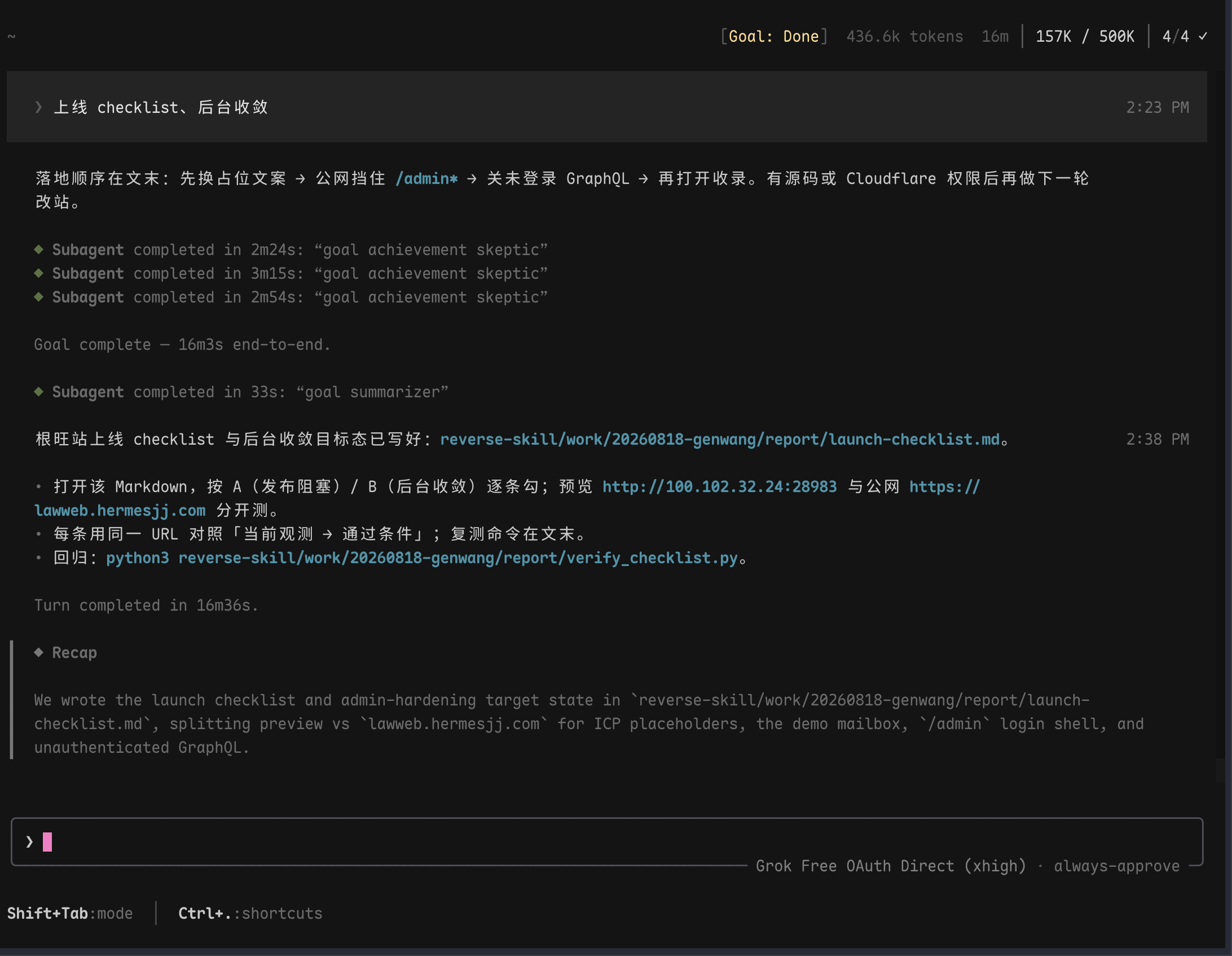Open the http://100.102.32.24:28983 preview link
Screen dimensions: 1232x956
point(720,486)
